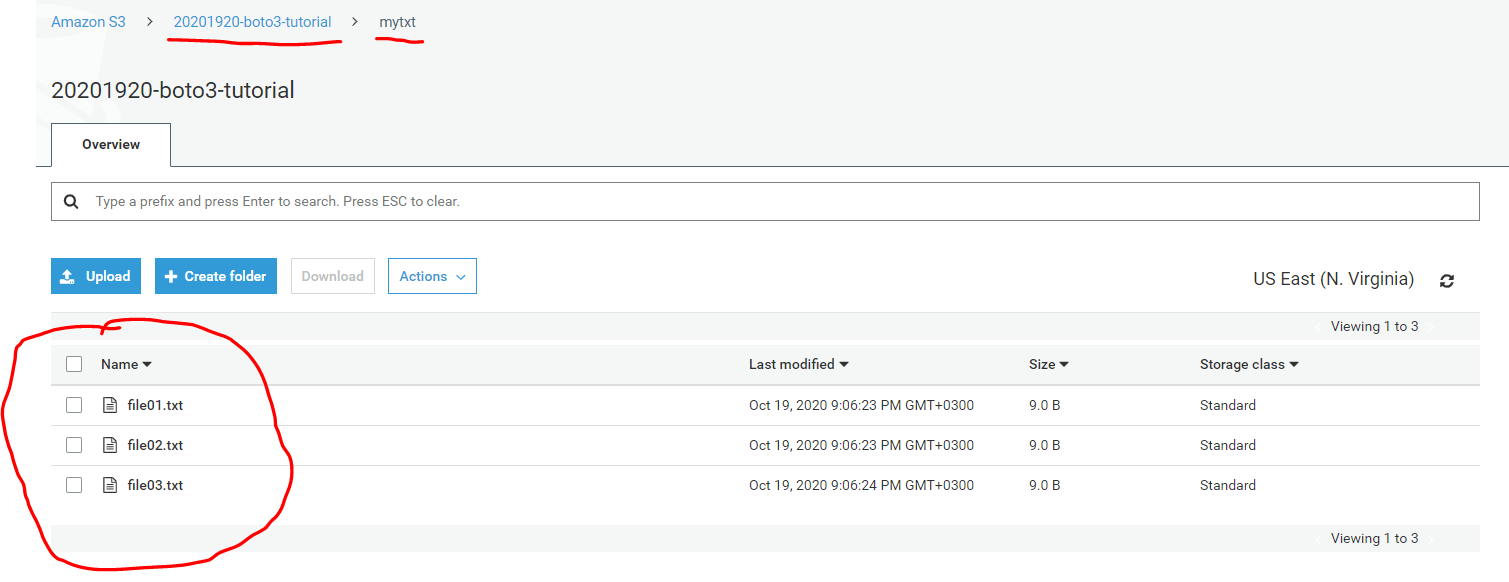Click the bottom pagination arrow after Viewing 1 to 3
Image resolution: width=1509 pixels, height=582 pixels.
click(x=1430, y=538)
